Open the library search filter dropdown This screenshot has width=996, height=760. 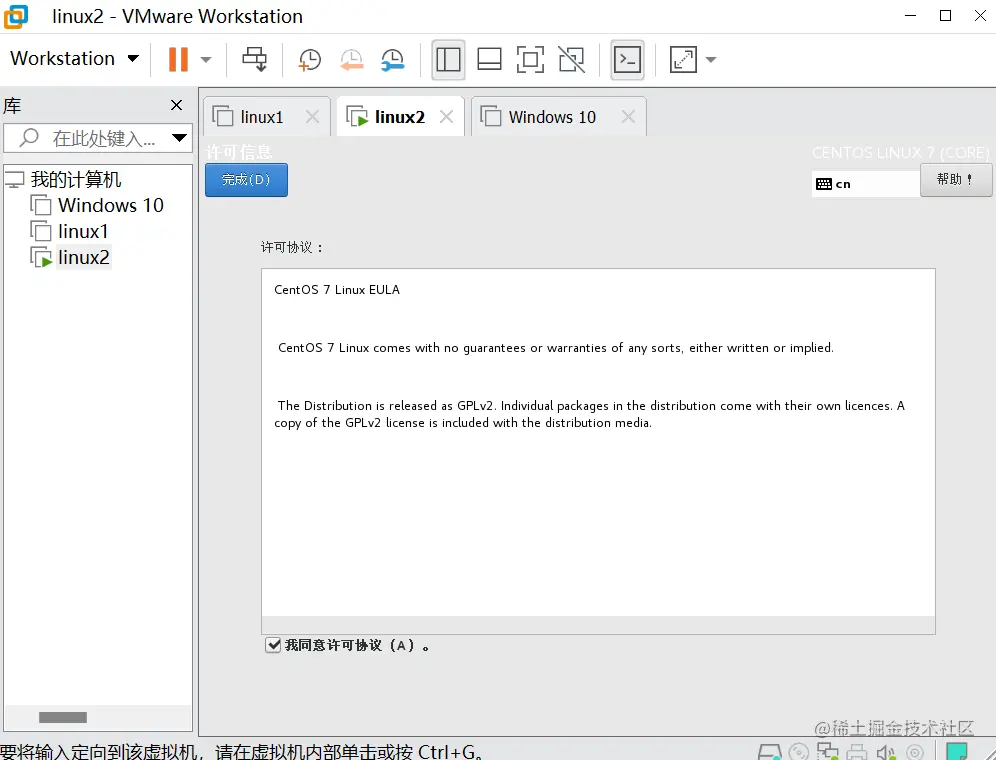[x=179, y=138]
